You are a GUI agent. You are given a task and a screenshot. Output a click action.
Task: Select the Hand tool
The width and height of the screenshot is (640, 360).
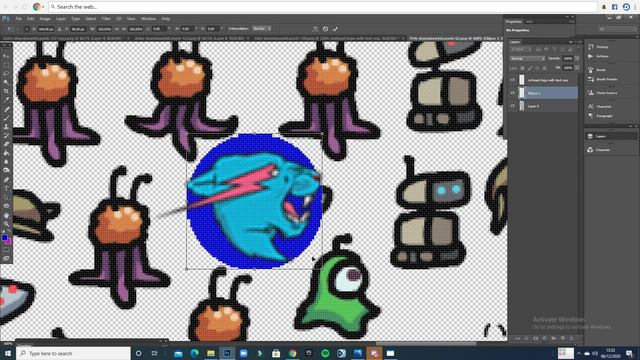[x=6, y=216]
